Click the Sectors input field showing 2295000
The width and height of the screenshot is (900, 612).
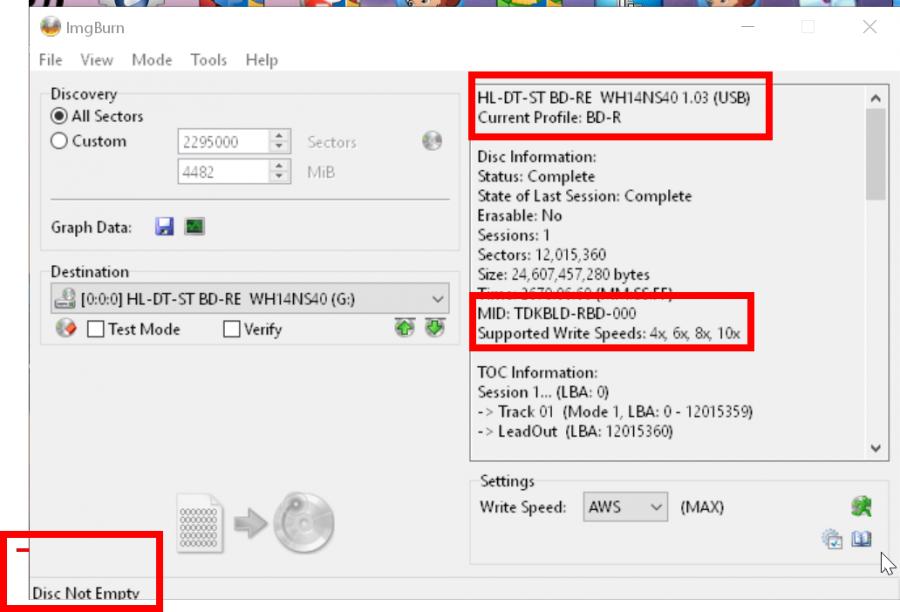[223, 142]
